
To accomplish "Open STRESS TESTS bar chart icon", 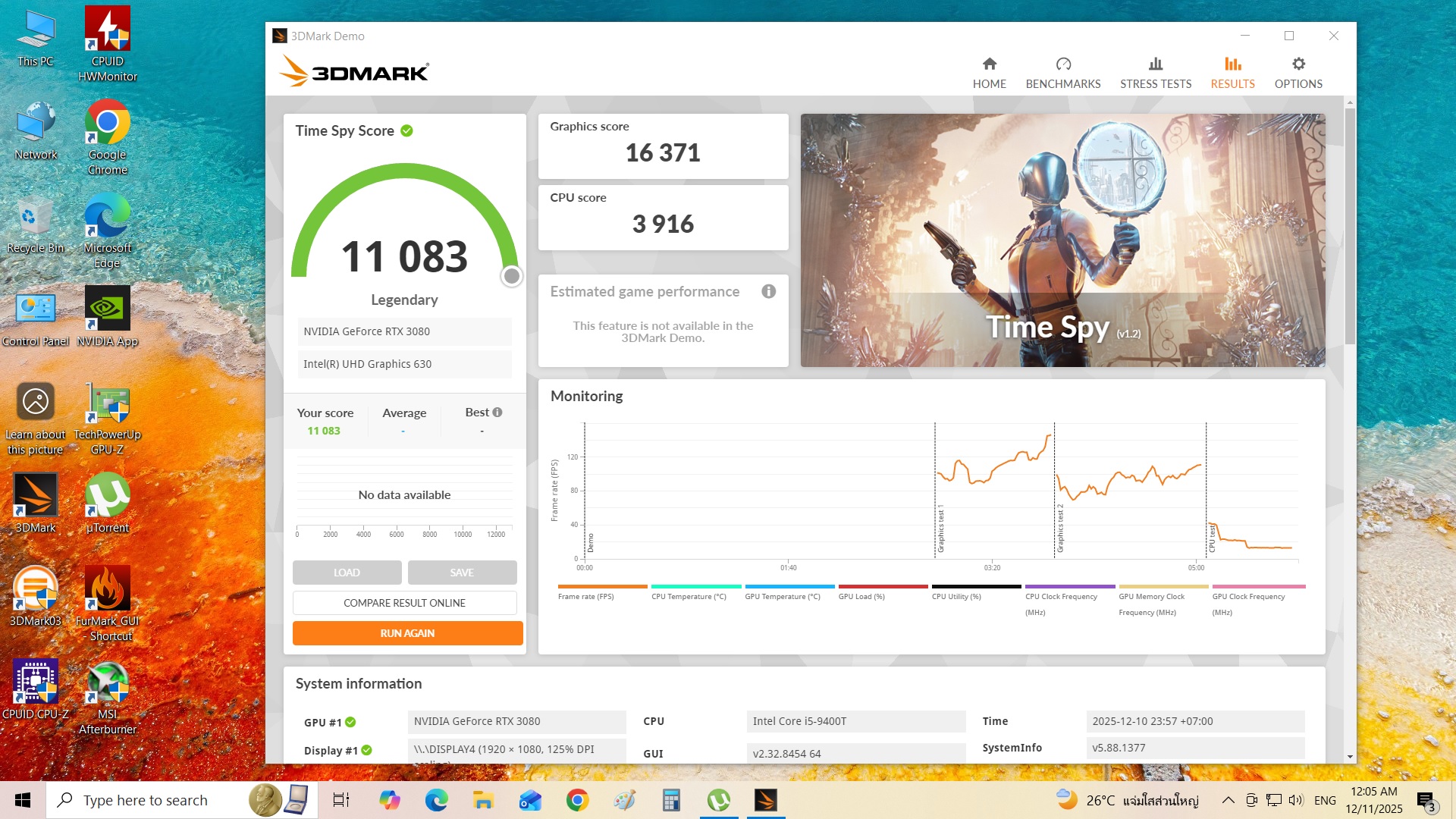I will click(x=1155, y=64).
